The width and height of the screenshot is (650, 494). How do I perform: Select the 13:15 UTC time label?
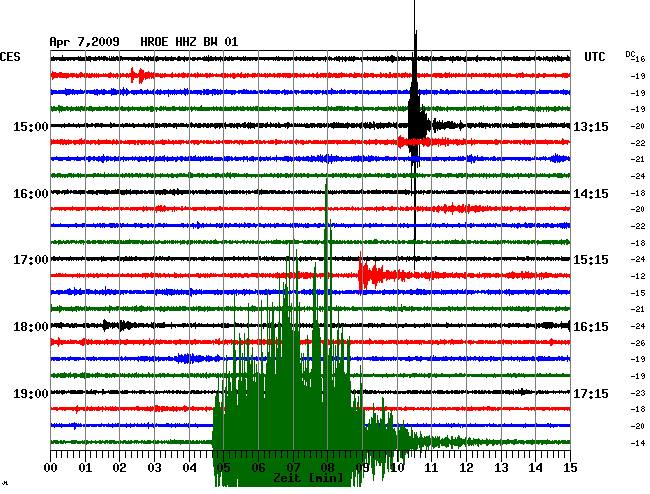coord(591,126)
